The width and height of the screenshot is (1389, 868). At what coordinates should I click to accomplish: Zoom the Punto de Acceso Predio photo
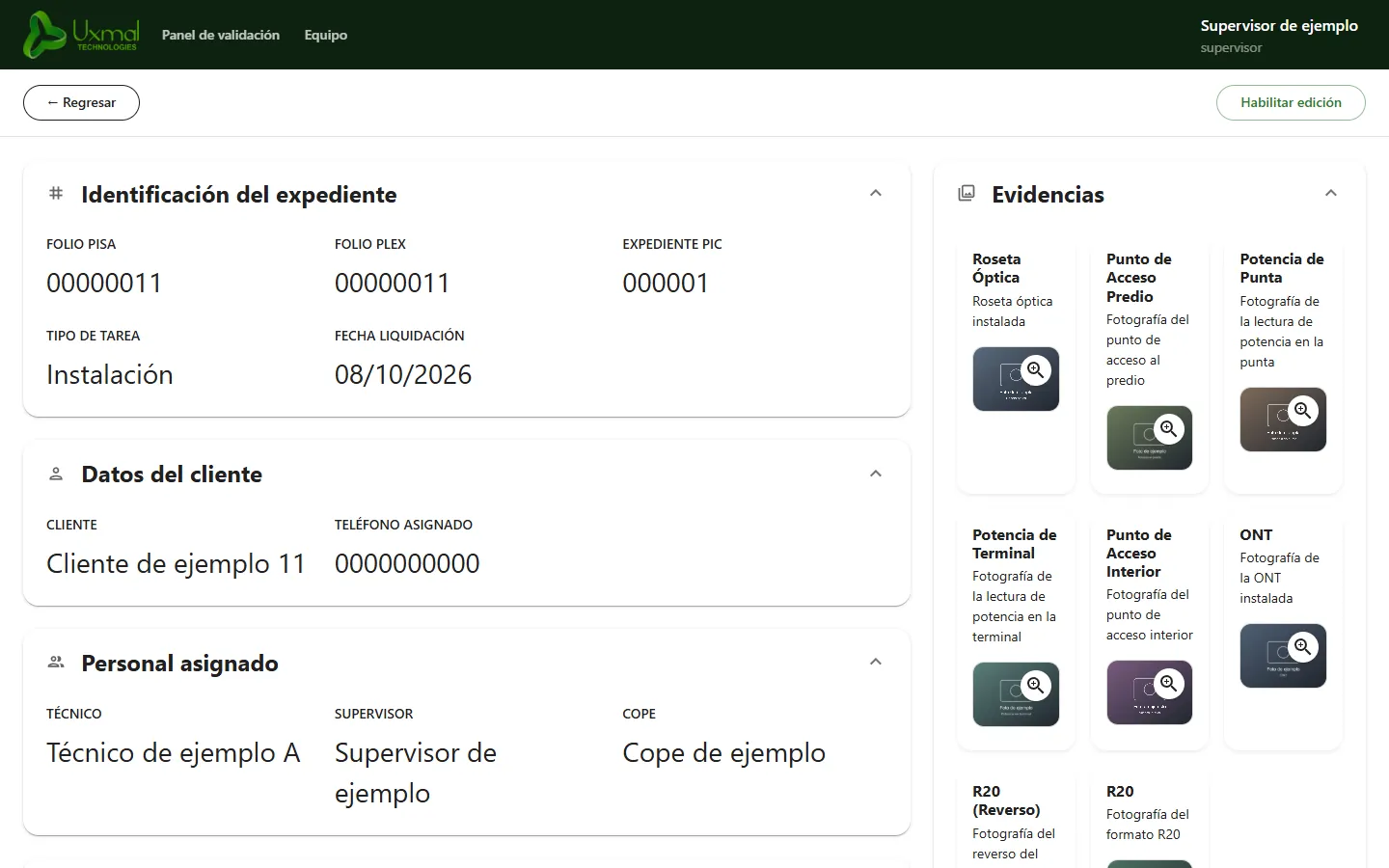1169,428
